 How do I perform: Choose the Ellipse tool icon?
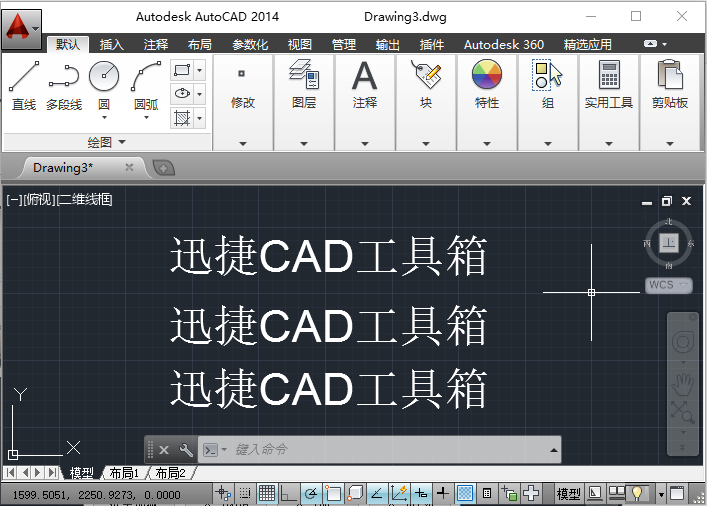click(x=182, y=94)
